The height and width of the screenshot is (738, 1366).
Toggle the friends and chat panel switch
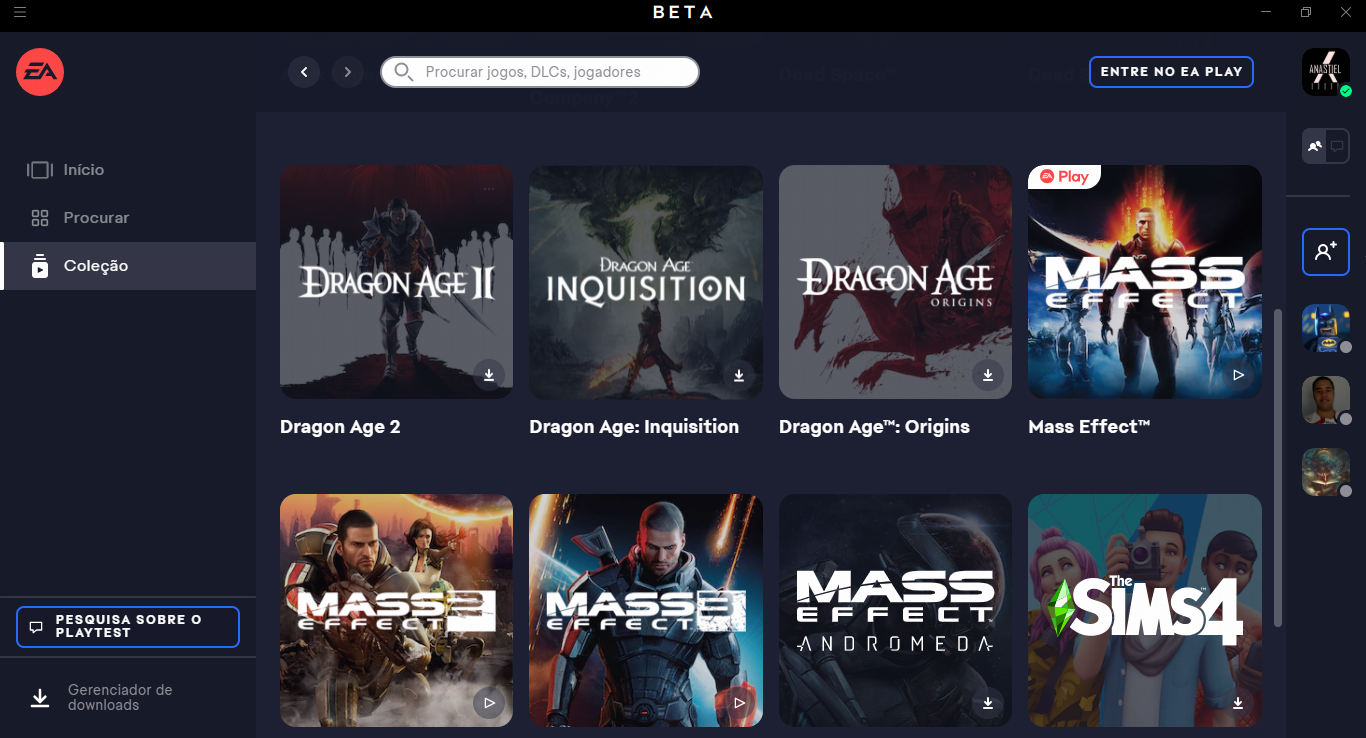[1326, 147]
